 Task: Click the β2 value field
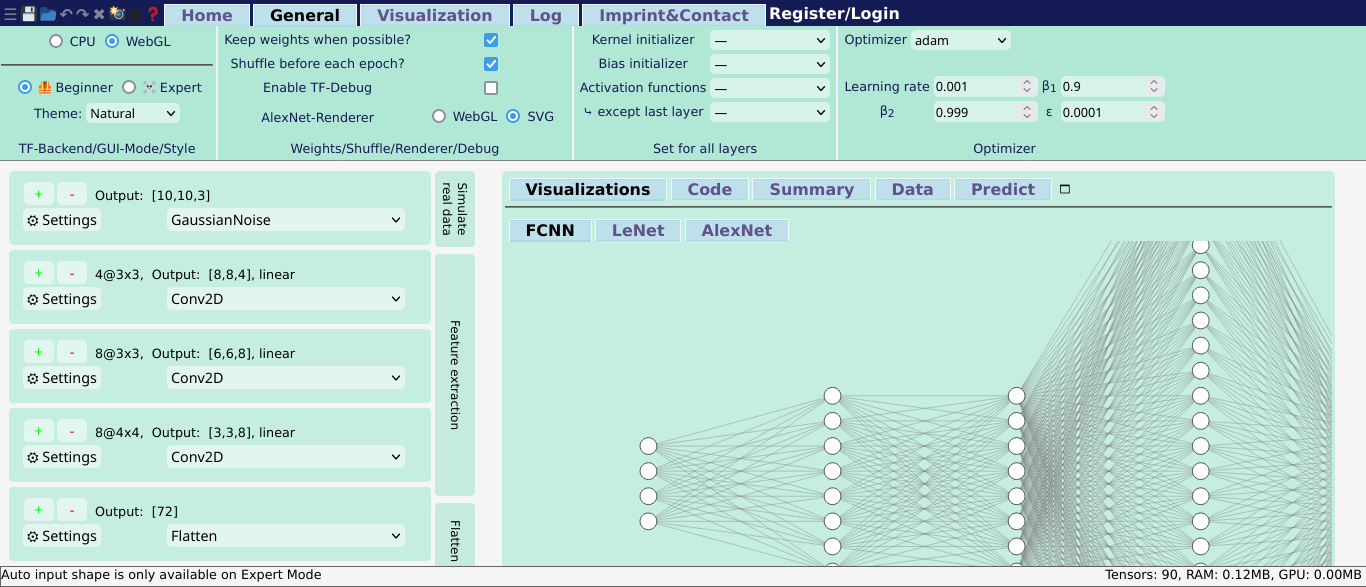[984, 112]
